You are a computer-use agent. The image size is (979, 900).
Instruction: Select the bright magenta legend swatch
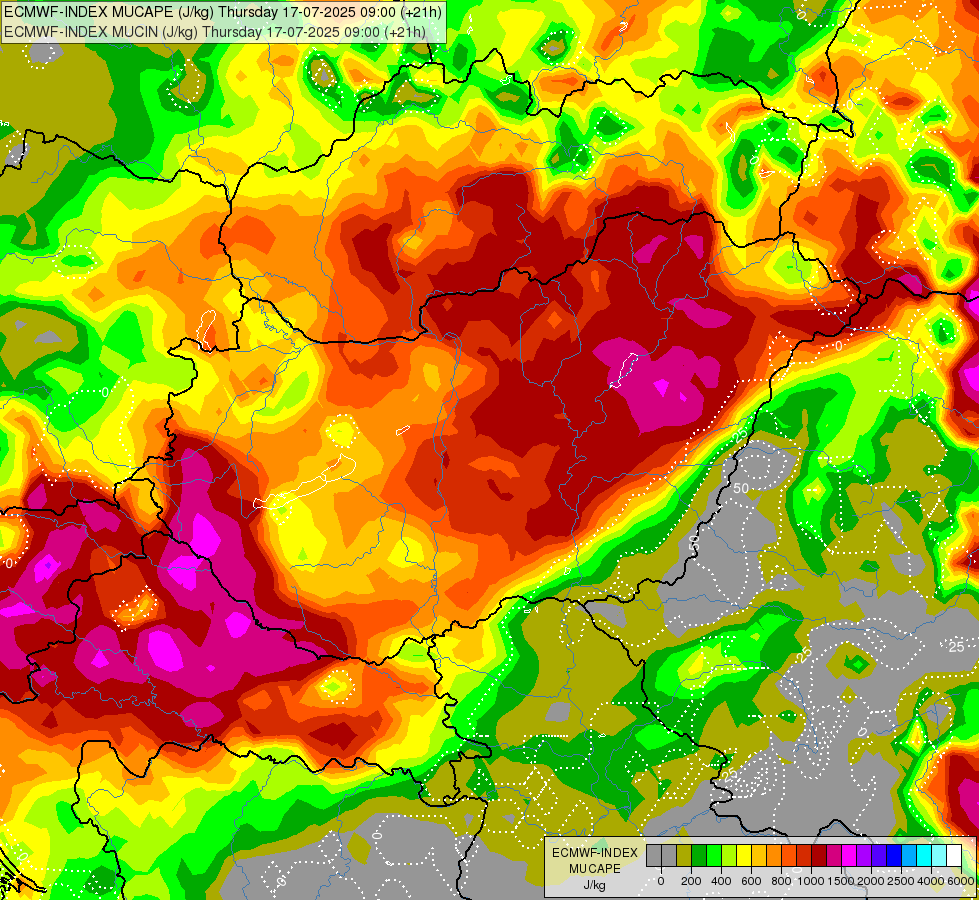(850, 855)
